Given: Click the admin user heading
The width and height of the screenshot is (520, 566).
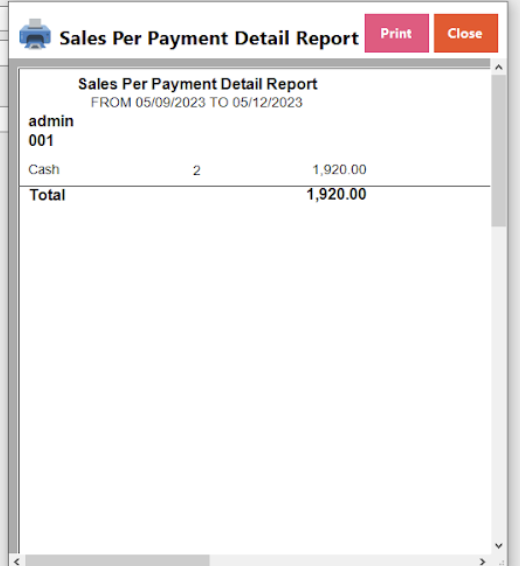Looking at the screenshot, I should [51, 121].
